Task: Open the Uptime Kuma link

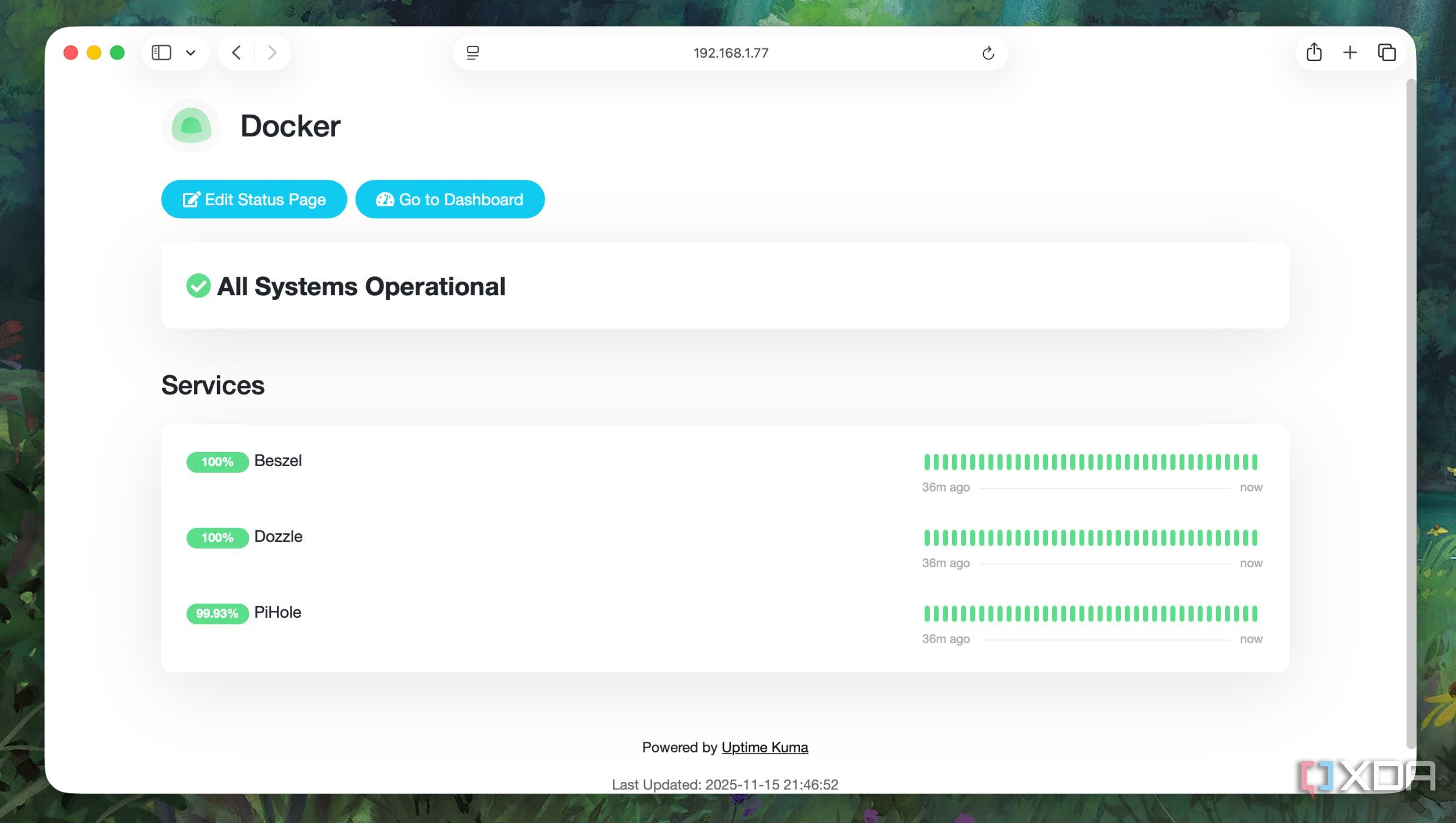Action: [764, 747]
